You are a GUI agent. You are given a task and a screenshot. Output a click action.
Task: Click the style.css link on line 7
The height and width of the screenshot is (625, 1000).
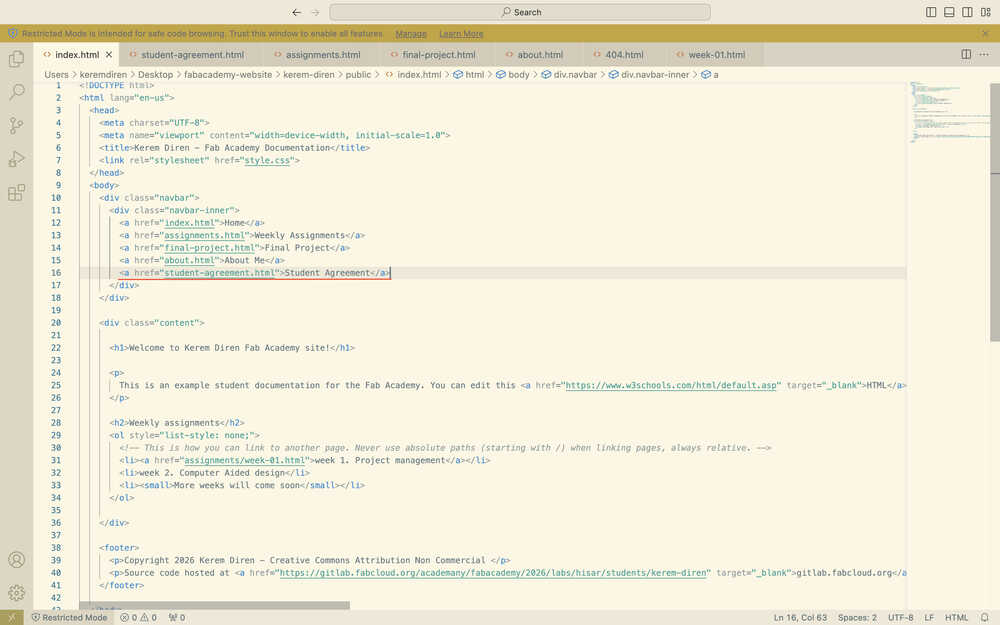tap(267, 160)
